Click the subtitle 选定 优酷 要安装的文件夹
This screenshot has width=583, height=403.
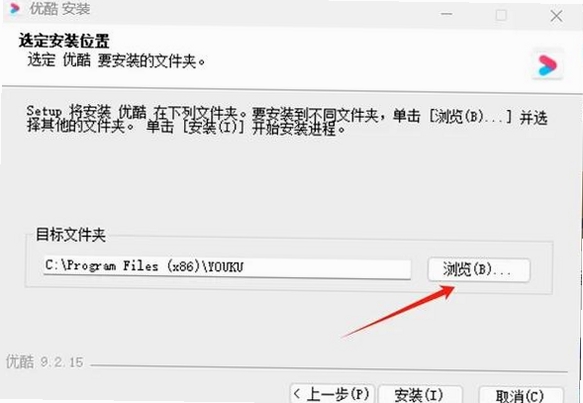pyautogui.click(x=116, y=61)
